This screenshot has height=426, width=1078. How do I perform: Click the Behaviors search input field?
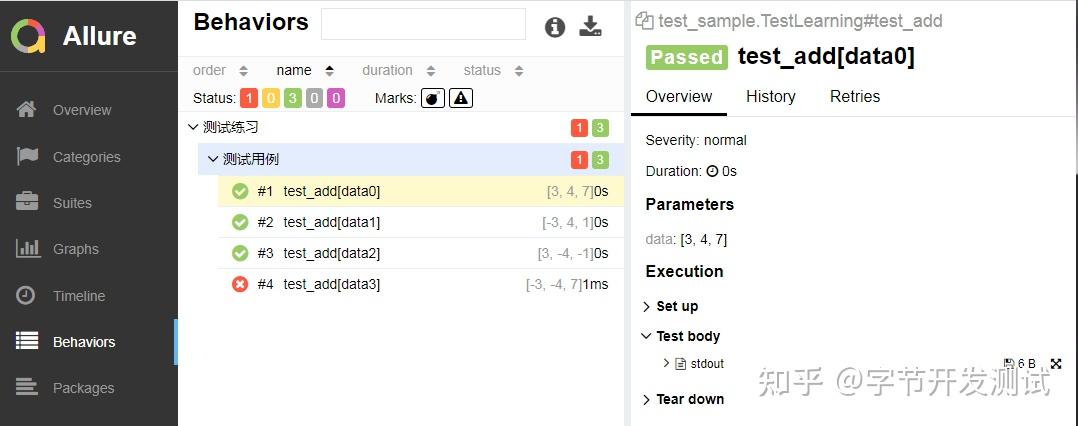click(423, 24)
